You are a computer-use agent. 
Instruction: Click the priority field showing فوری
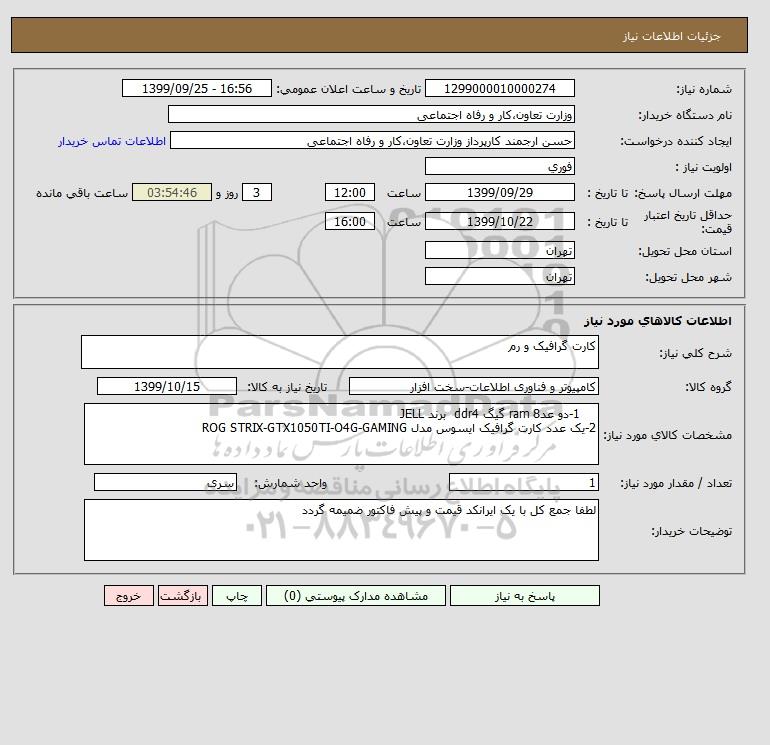499,166
